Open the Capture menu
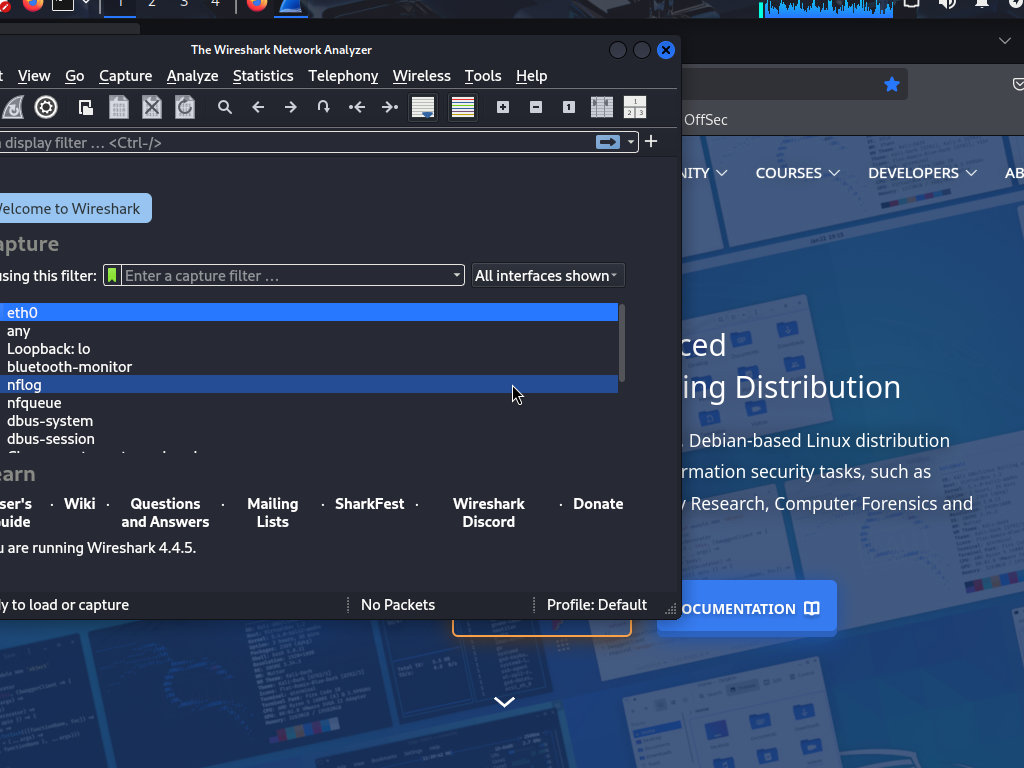Image resolution: width=1024 pixels, height=768 pixels. click(x=125, y=76)
